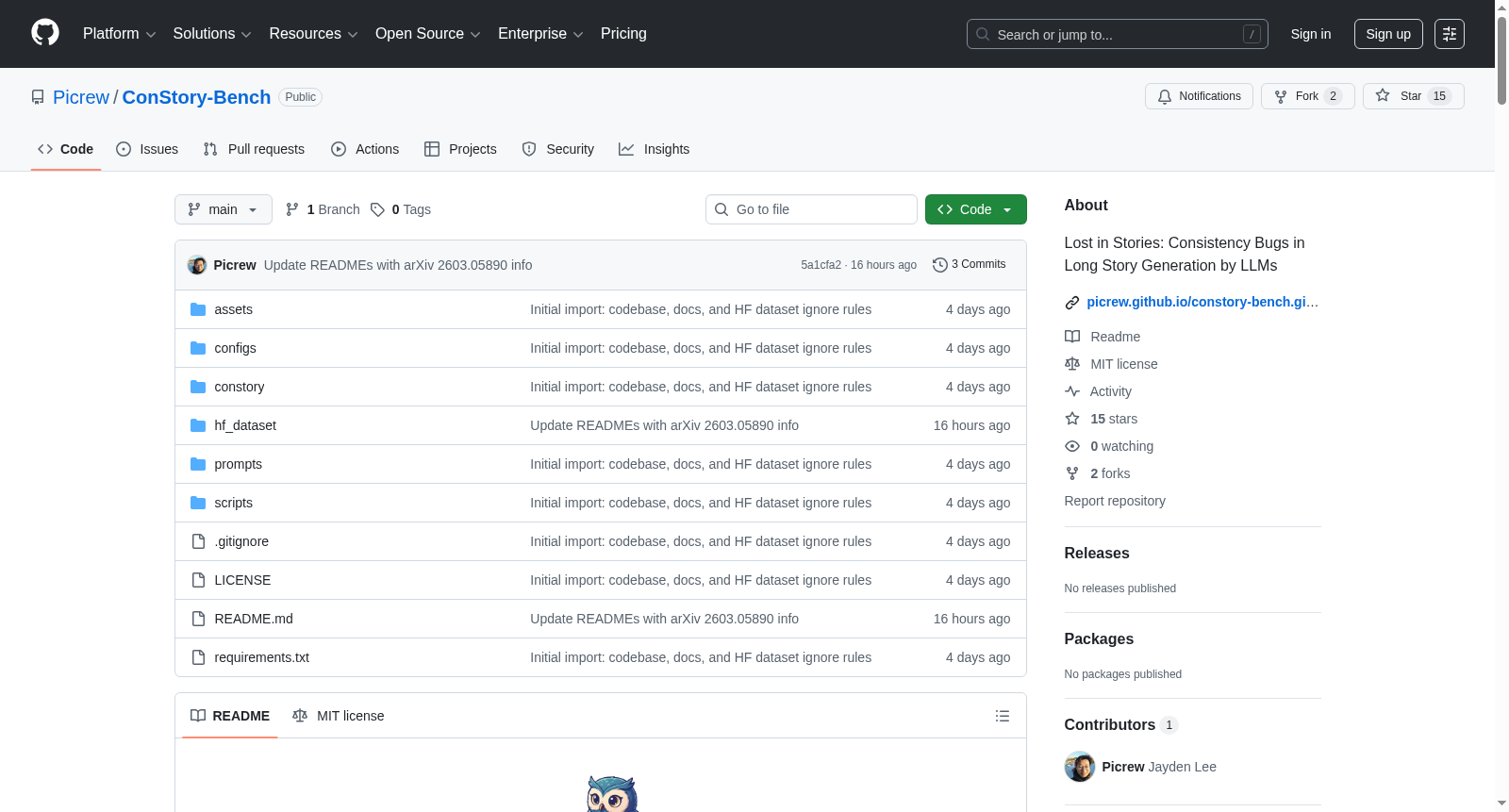This screenshot has width=1509, height=812.
Task: Click the tag icon next to 0 Tags
Action: click(377, 209)
